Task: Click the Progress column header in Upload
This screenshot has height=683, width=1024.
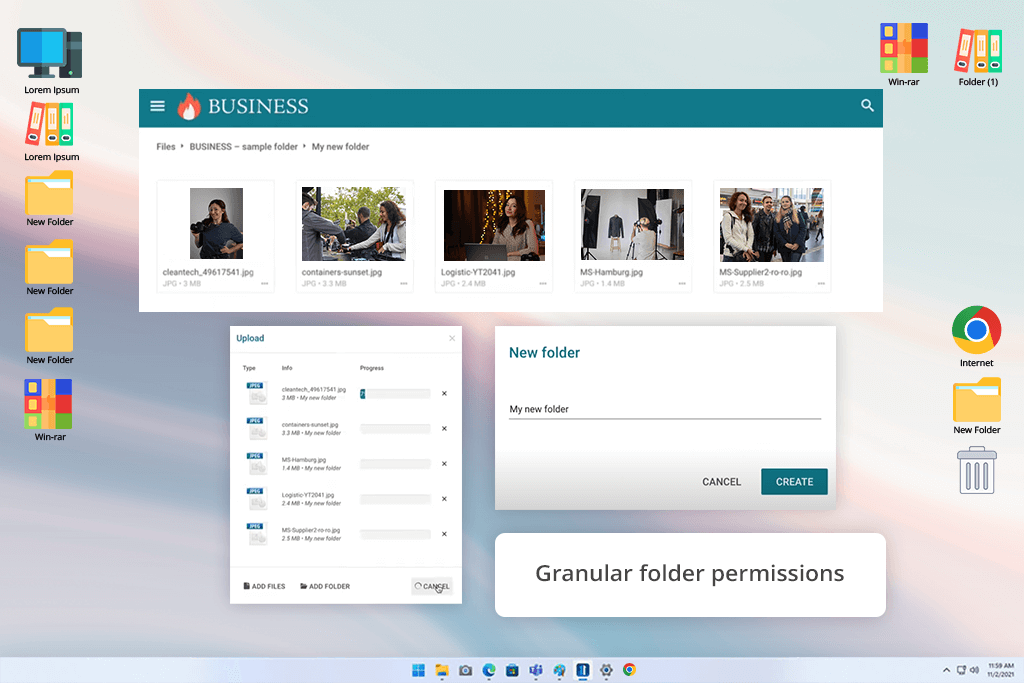Action: (x=372, y=368)
